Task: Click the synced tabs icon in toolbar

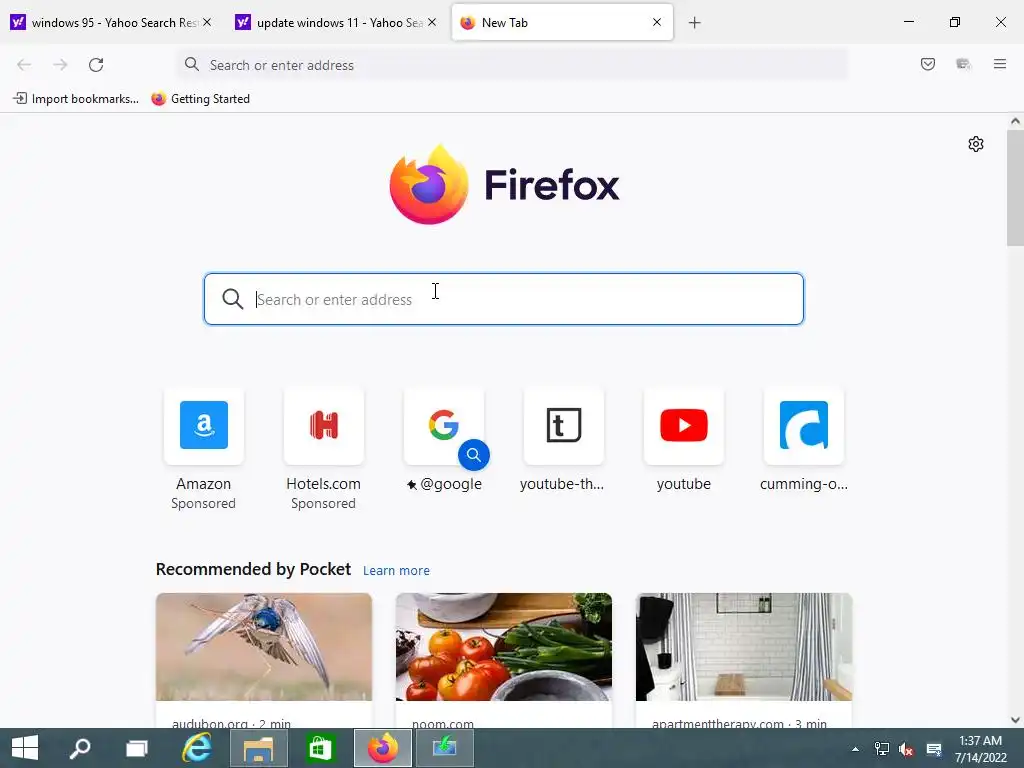Action: 963,64
